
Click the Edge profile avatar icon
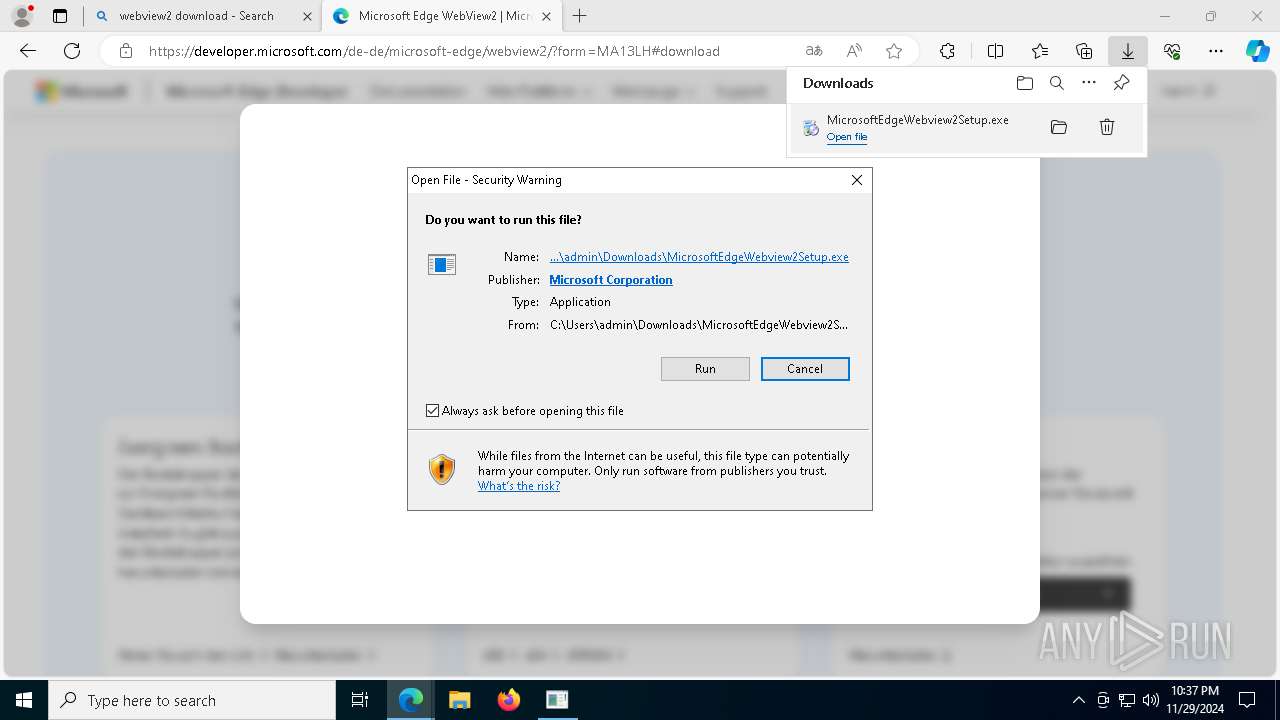22,16
